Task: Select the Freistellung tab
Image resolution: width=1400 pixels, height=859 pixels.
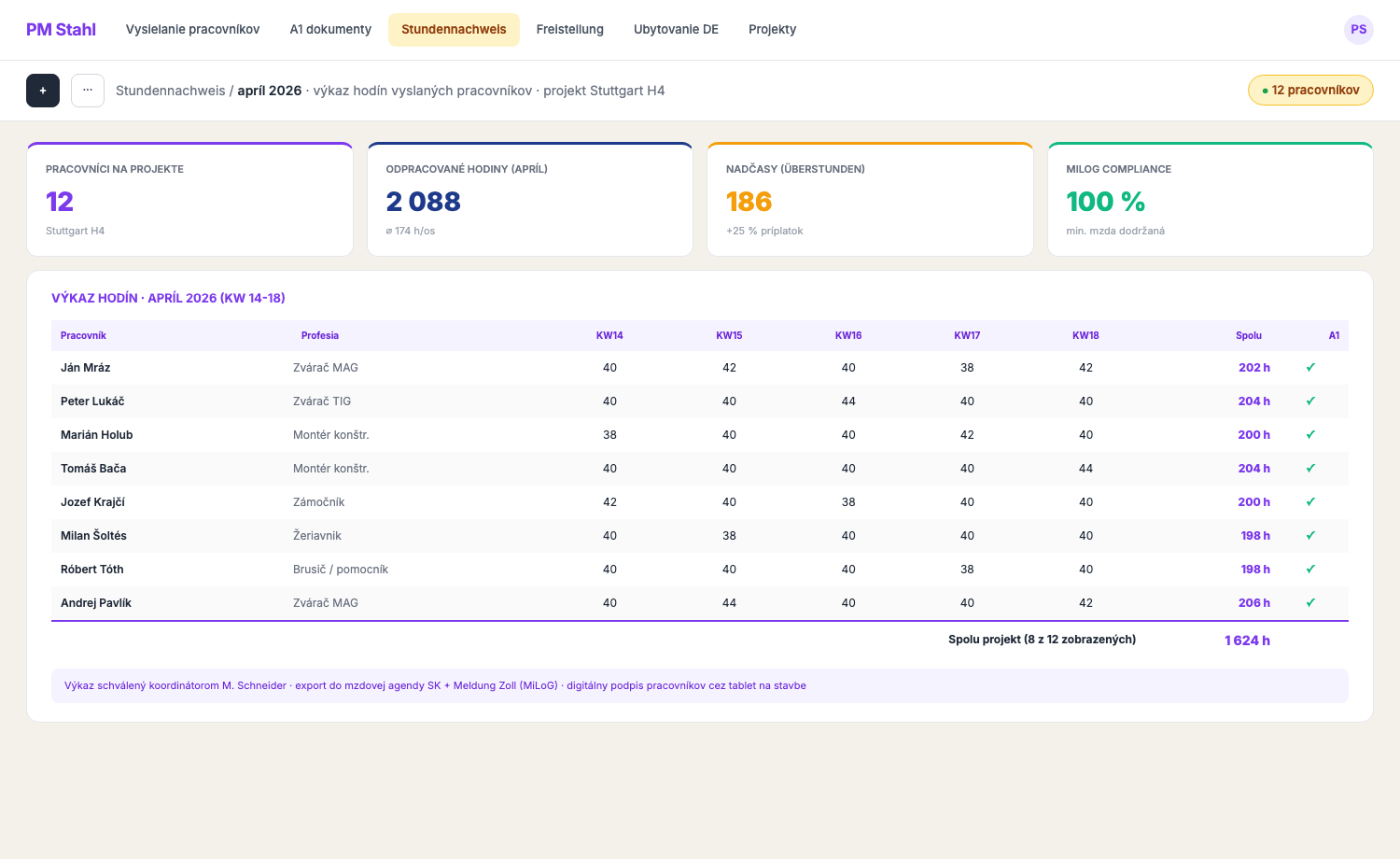Action: coord(570,30)
